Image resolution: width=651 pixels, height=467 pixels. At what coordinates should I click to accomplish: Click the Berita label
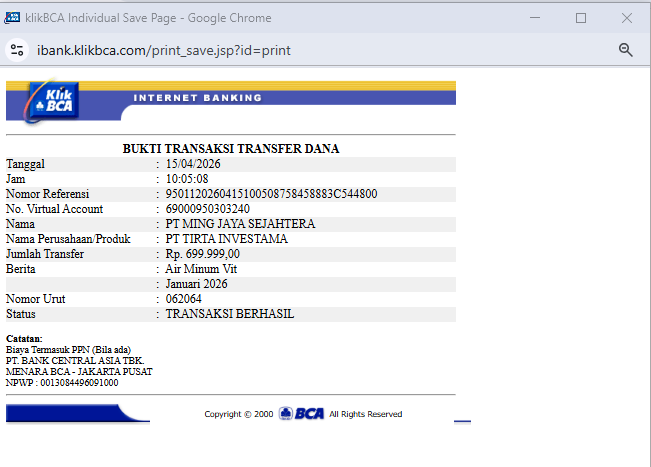tap(21, 269)
